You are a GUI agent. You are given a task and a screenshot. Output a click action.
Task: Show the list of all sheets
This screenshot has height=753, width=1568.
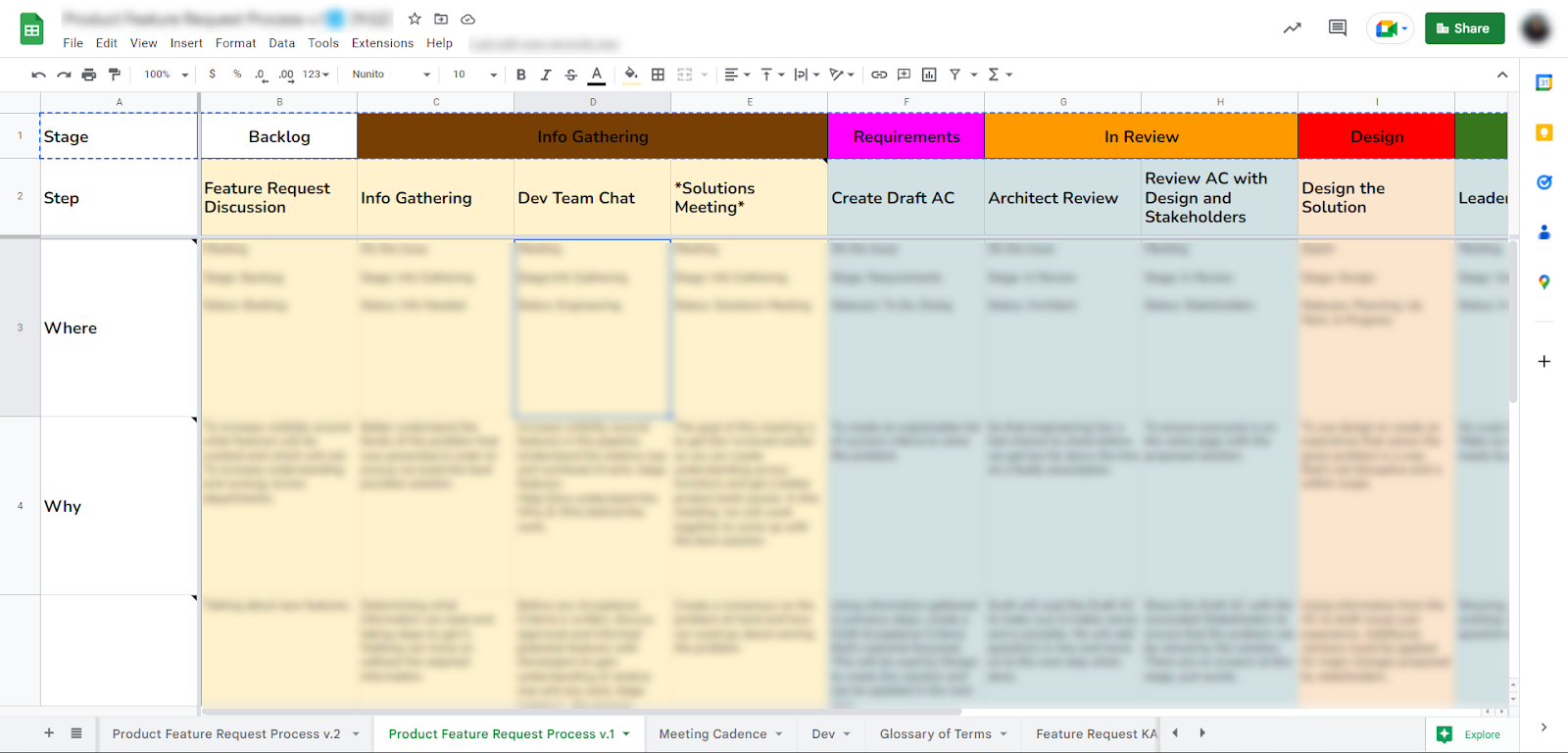coord(76,733)
